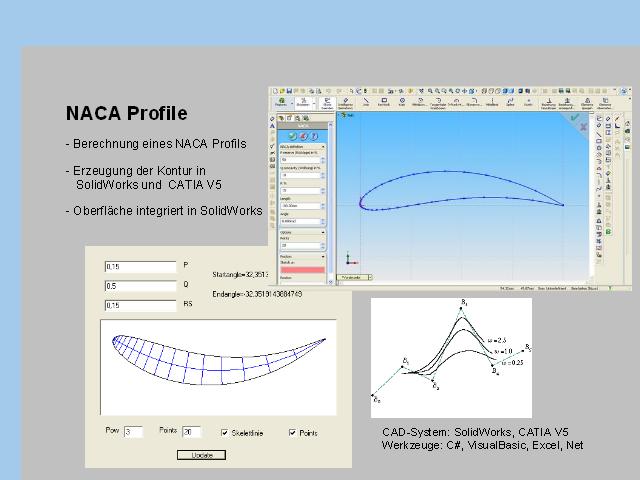The height and width of the screenshot is (480, 640).
Task: Click the Angle input field in panel
Action: pos(300,221)
